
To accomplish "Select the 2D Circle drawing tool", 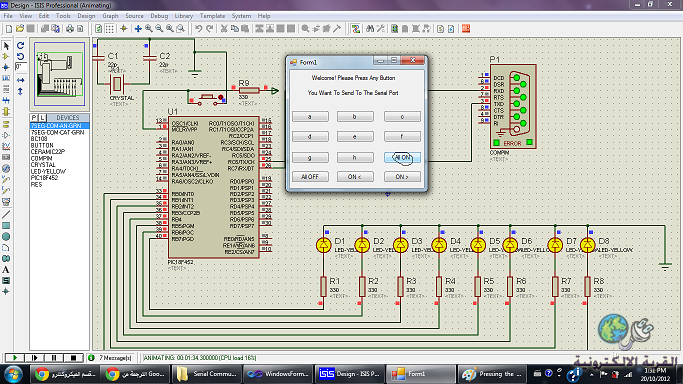I will [6, 236].
